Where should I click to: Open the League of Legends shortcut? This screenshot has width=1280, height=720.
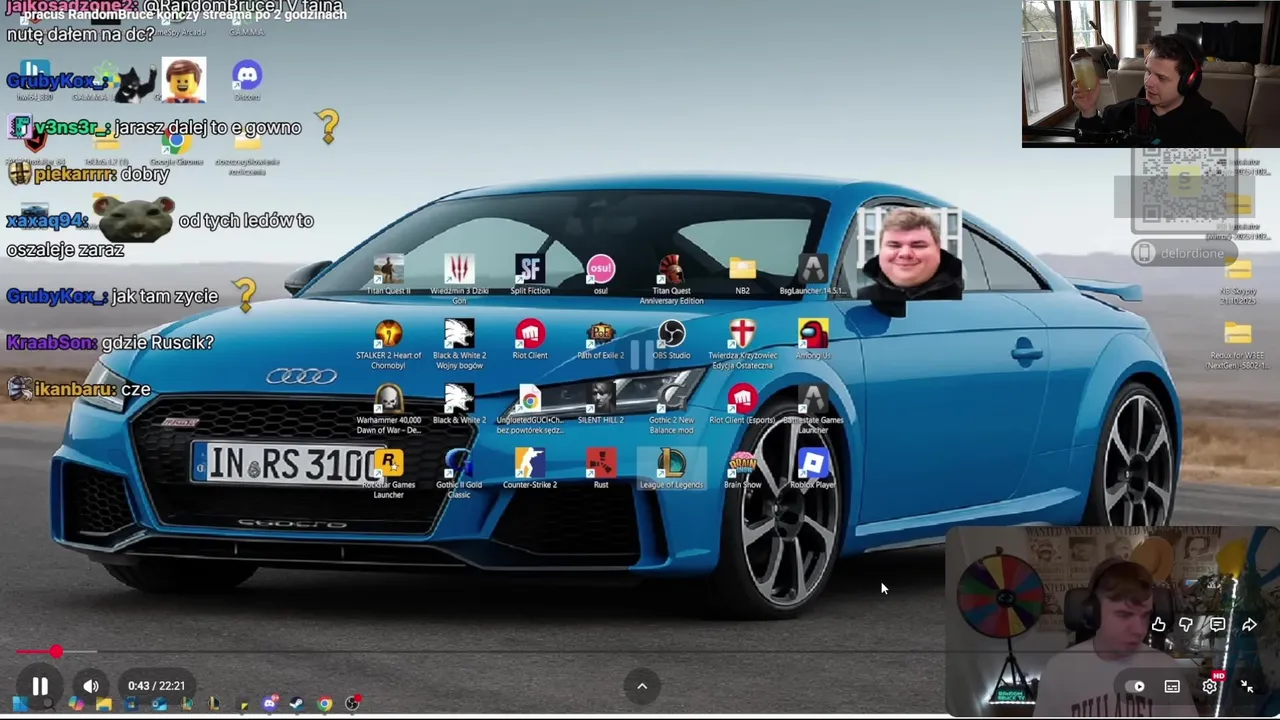tap(671, 470)
